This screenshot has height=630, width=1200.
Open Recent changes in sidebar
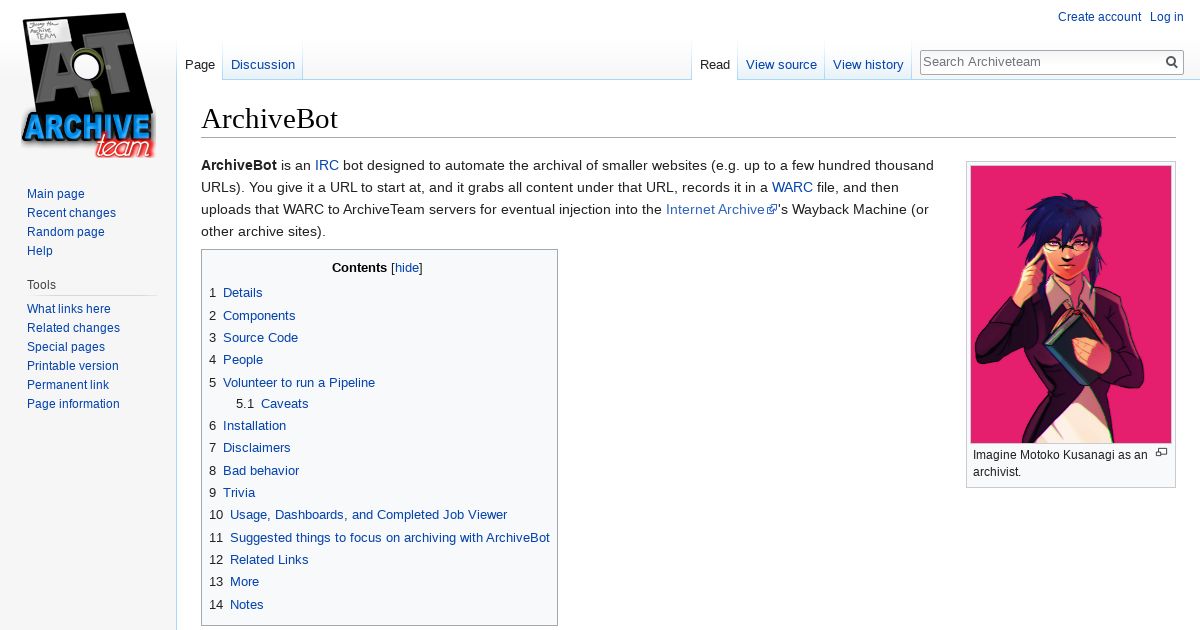[71, 213]
